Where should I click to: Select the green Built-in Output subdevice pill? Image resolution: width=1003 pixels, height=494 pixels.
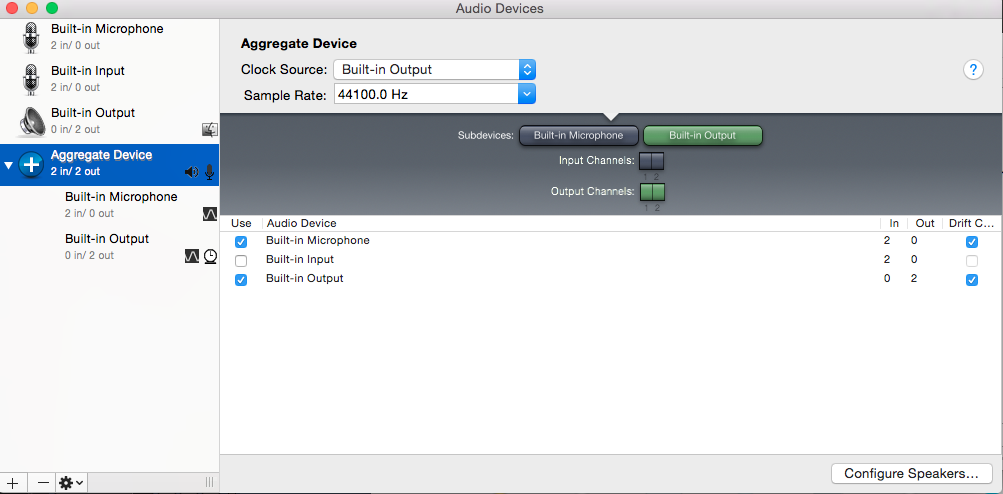[x=702, y=136]
